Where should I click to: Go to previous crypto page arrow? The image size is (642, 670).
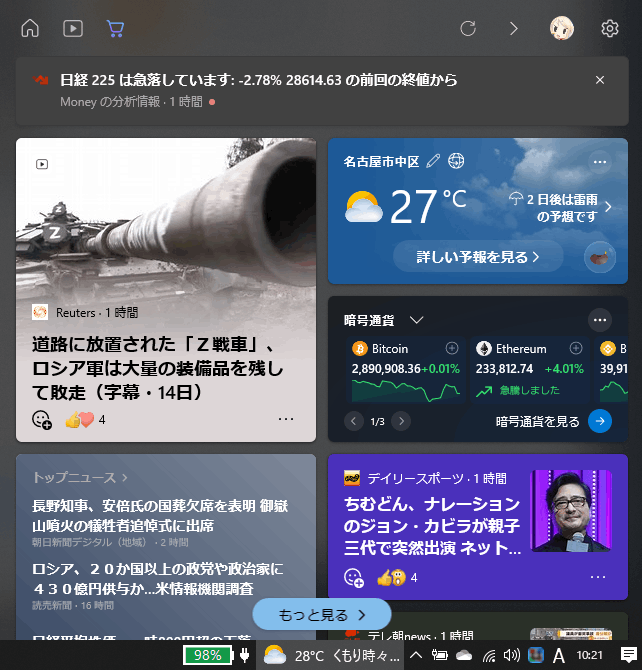[x=353, y=421]
